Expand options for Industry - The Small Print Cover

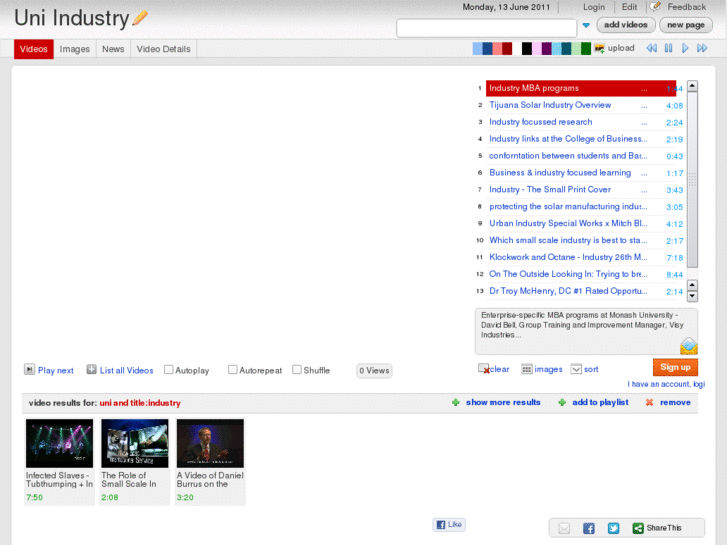point(644,191)
